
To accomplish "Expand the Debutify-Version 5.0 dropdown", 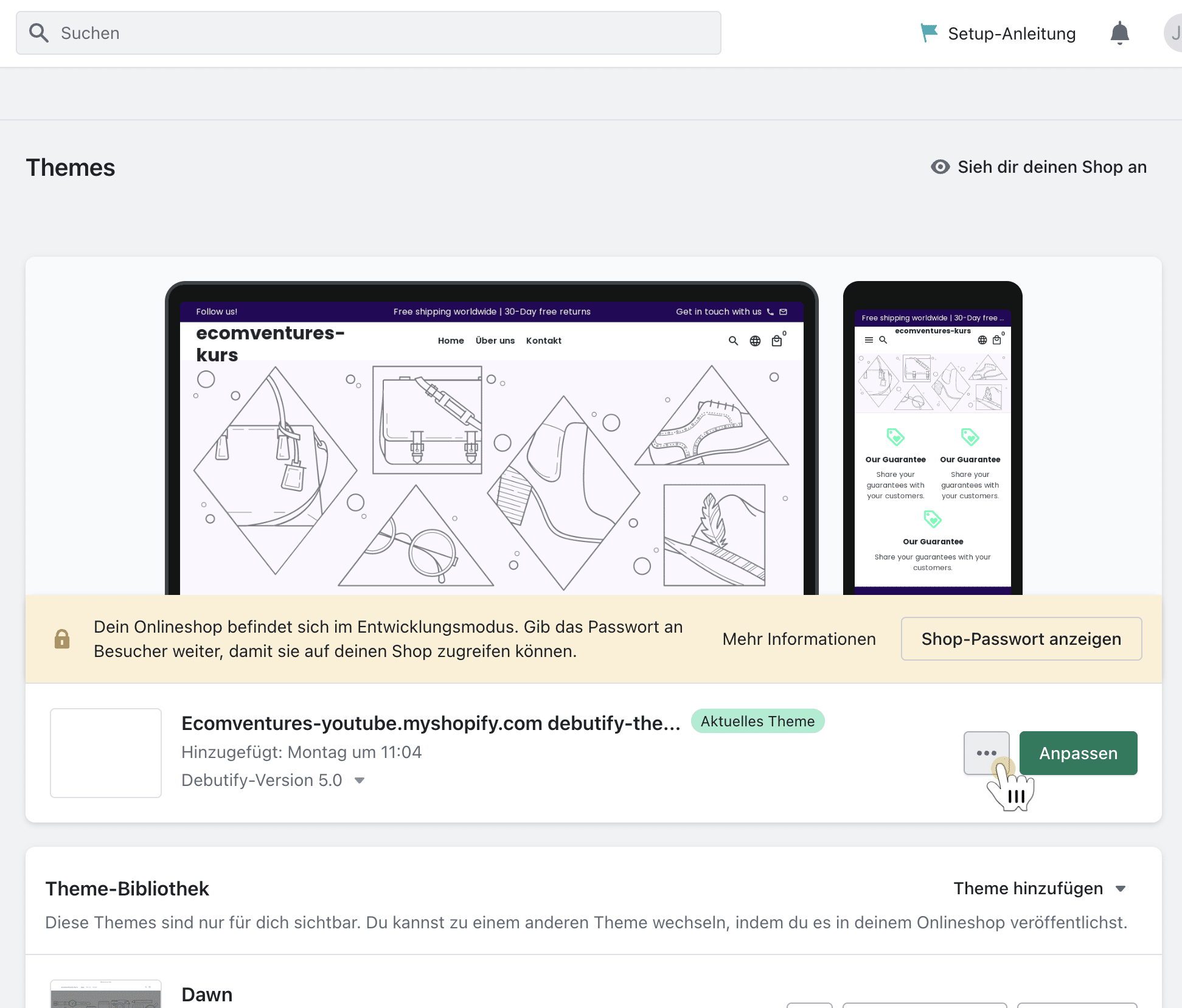I will 360,780.
